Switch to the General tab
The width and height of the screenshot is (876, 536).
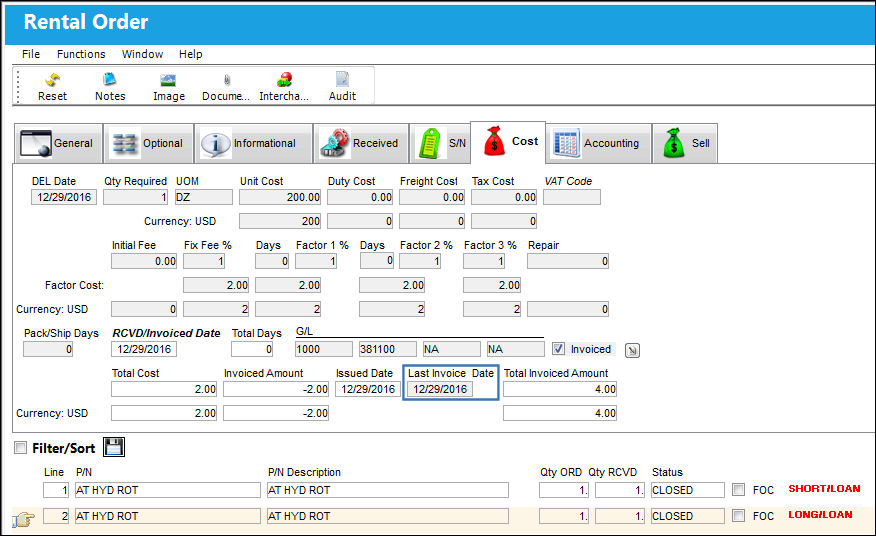58,144
